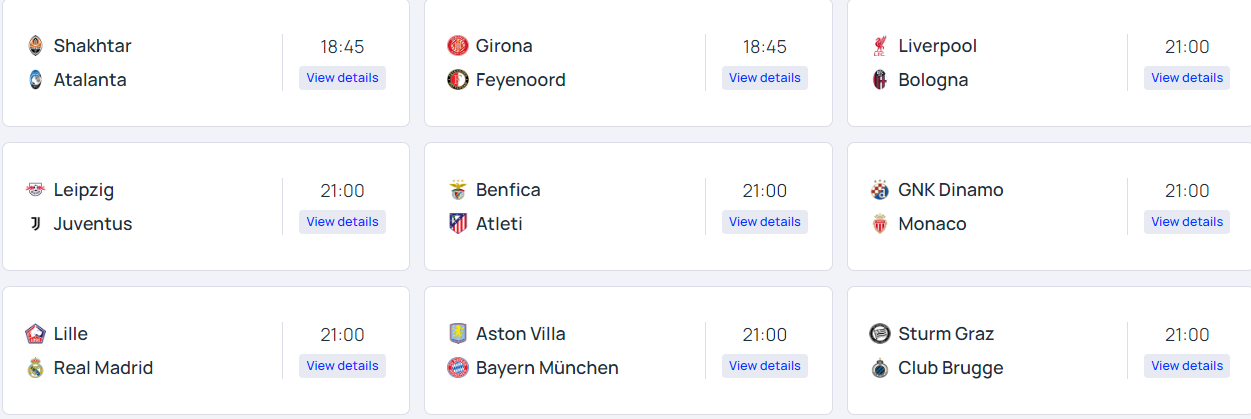1251x419 pixels.
Task: Click the Liverpool club crest icon
Action: (x=880, y=46)
